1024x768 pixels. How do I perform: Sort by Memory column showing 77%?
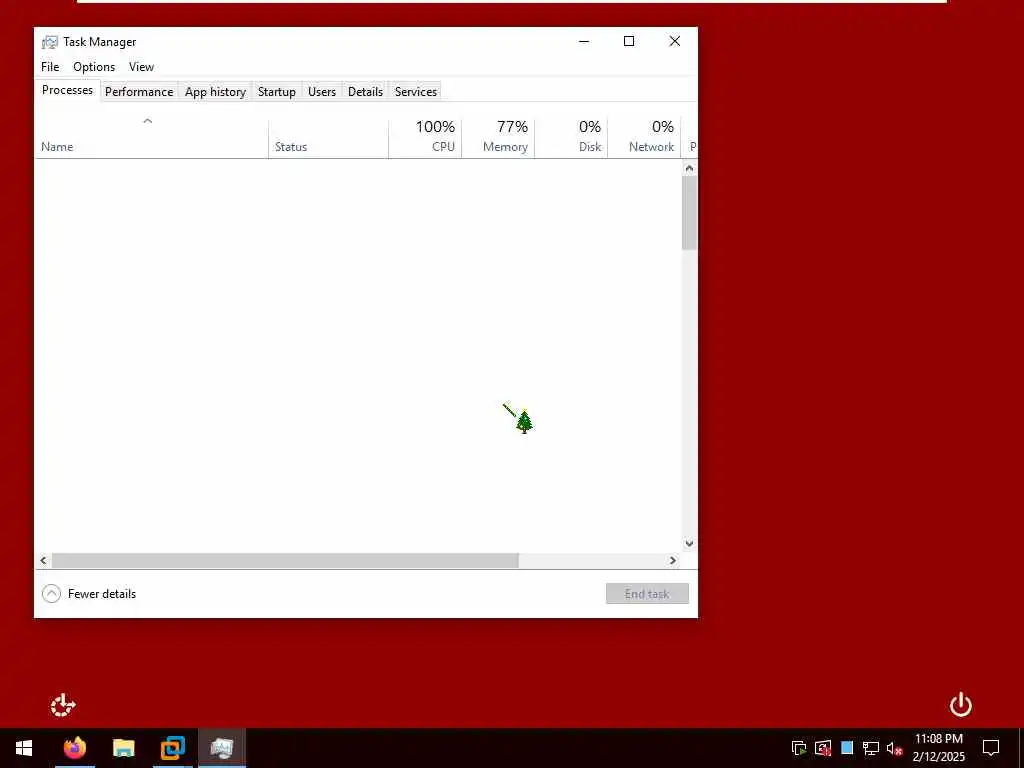point(498,138)
